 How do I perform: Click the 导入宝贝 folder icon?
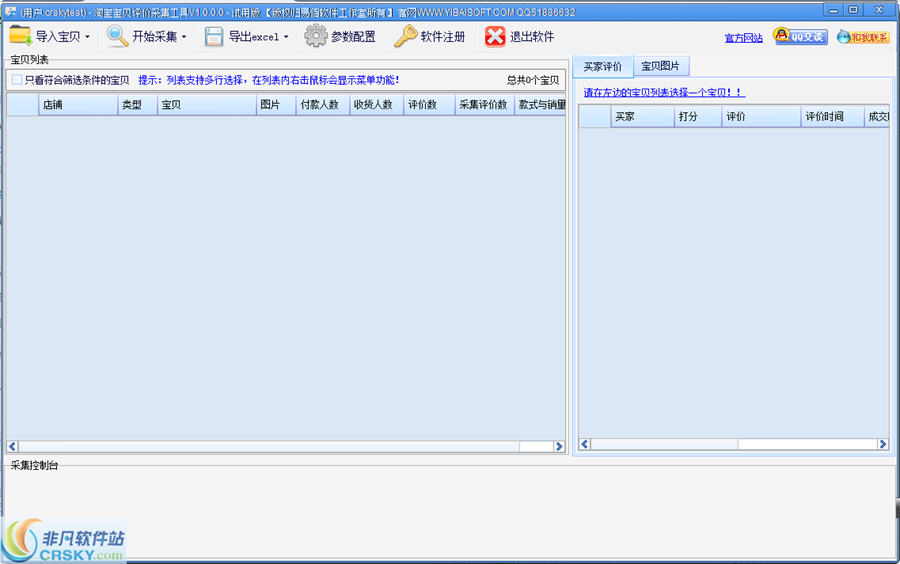click(x=20, y=36)
